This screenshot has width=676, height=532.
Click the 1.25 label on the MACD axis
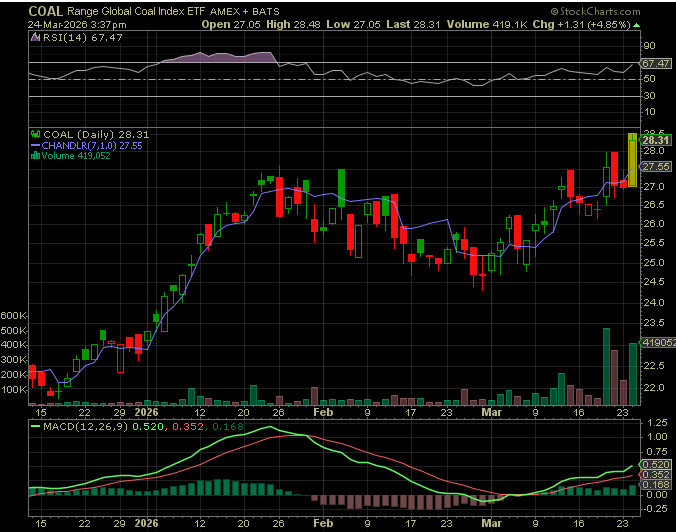tap(657, 423)
